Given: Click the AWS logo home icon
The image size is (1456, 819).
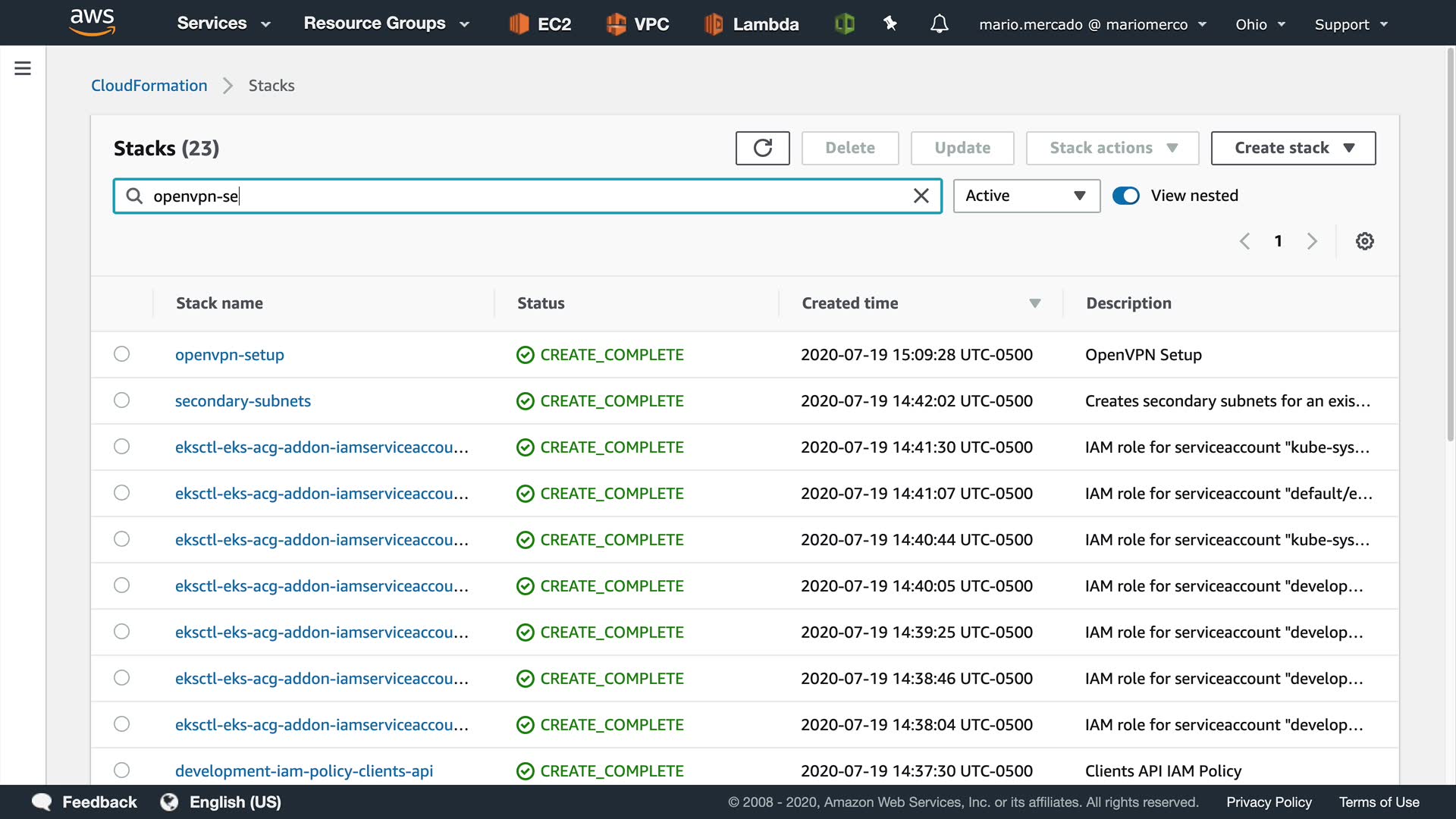Looking at the screenshot, I should [x=92, y=23].
